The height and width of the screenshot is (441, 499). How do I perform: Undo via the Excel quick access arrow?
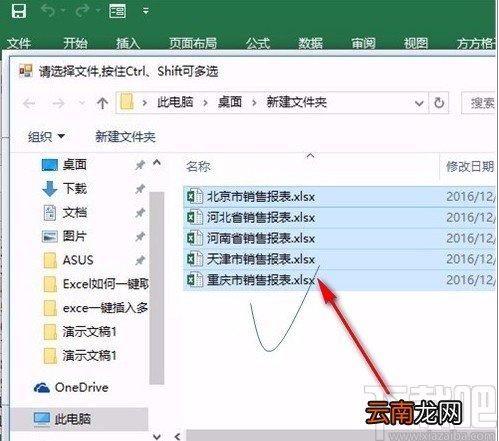[48, 11]
